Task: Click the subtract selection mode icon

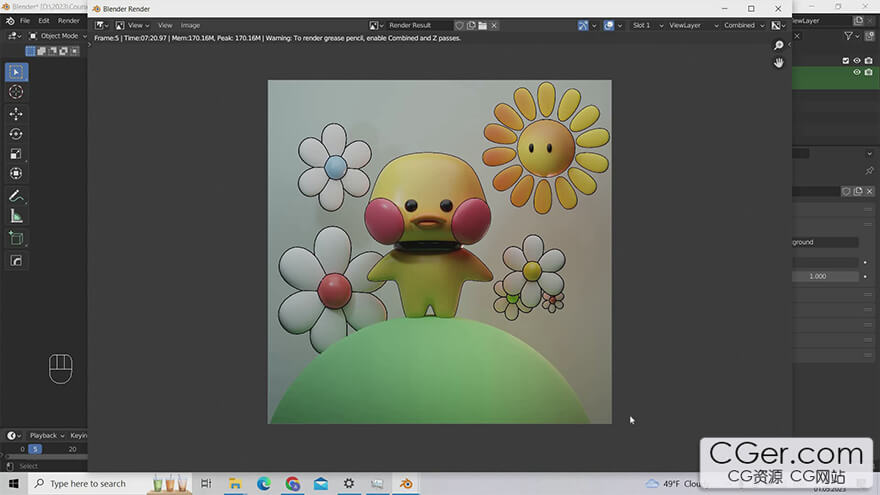Action: pos(52,51)
